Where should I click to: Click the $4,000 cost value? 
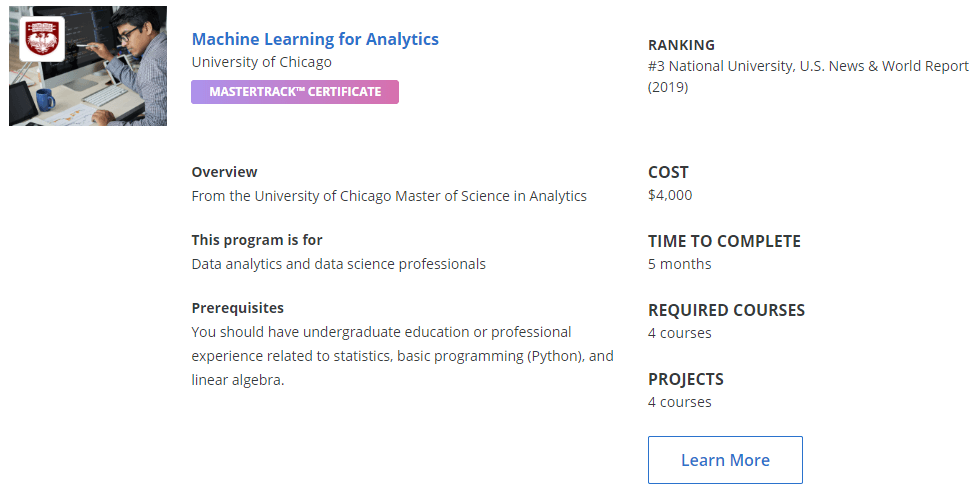click(670, 195)
